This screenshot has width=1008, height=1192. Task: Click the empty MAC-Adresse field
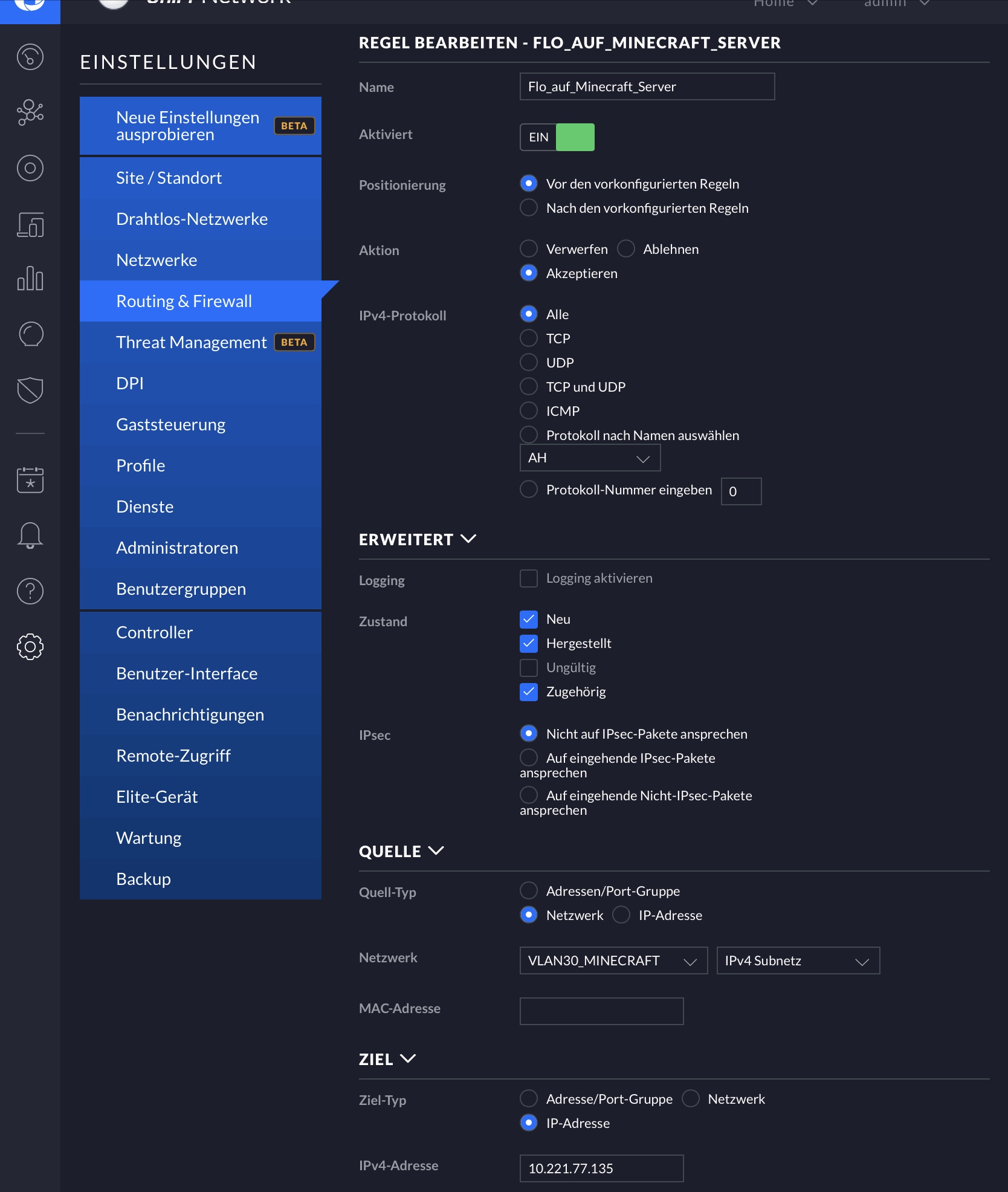coord(601,1011)
